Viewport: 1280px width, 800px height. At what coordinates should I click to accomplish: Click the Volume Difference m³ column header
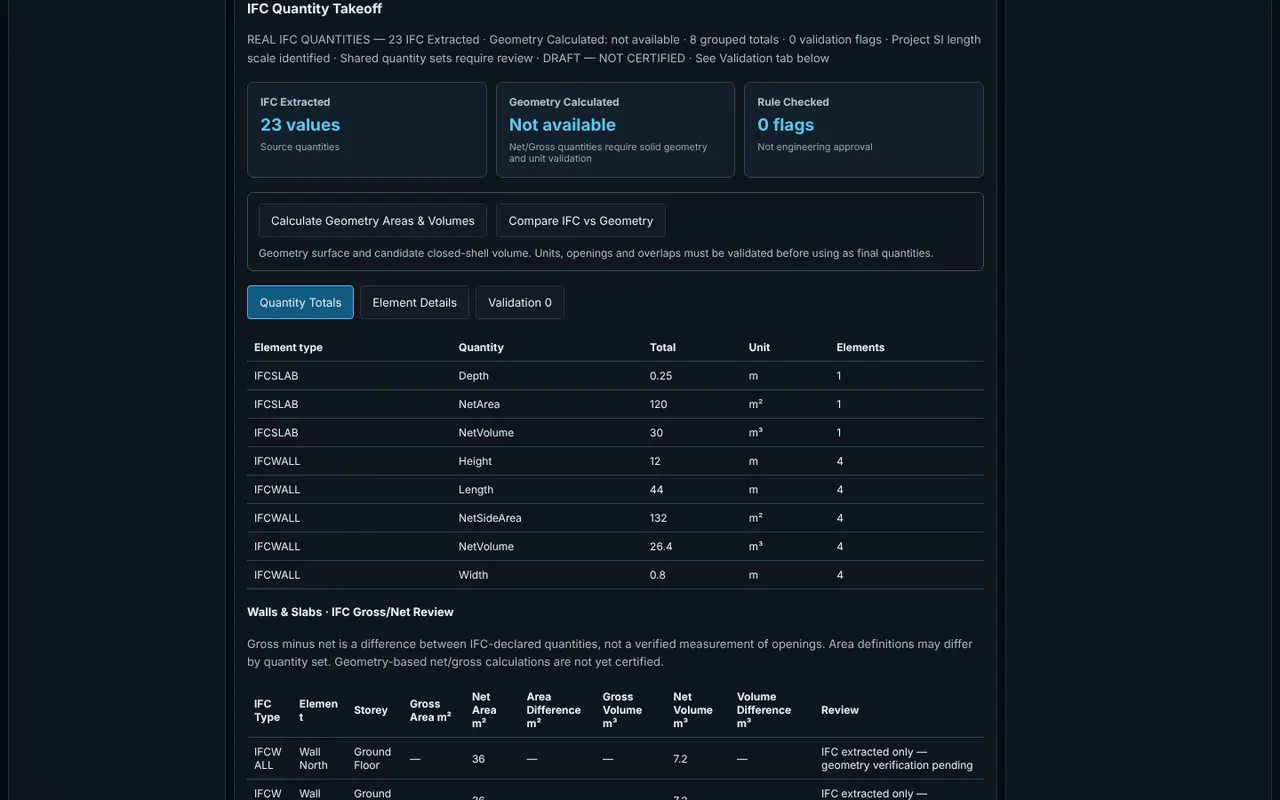[x=764, y=710]
